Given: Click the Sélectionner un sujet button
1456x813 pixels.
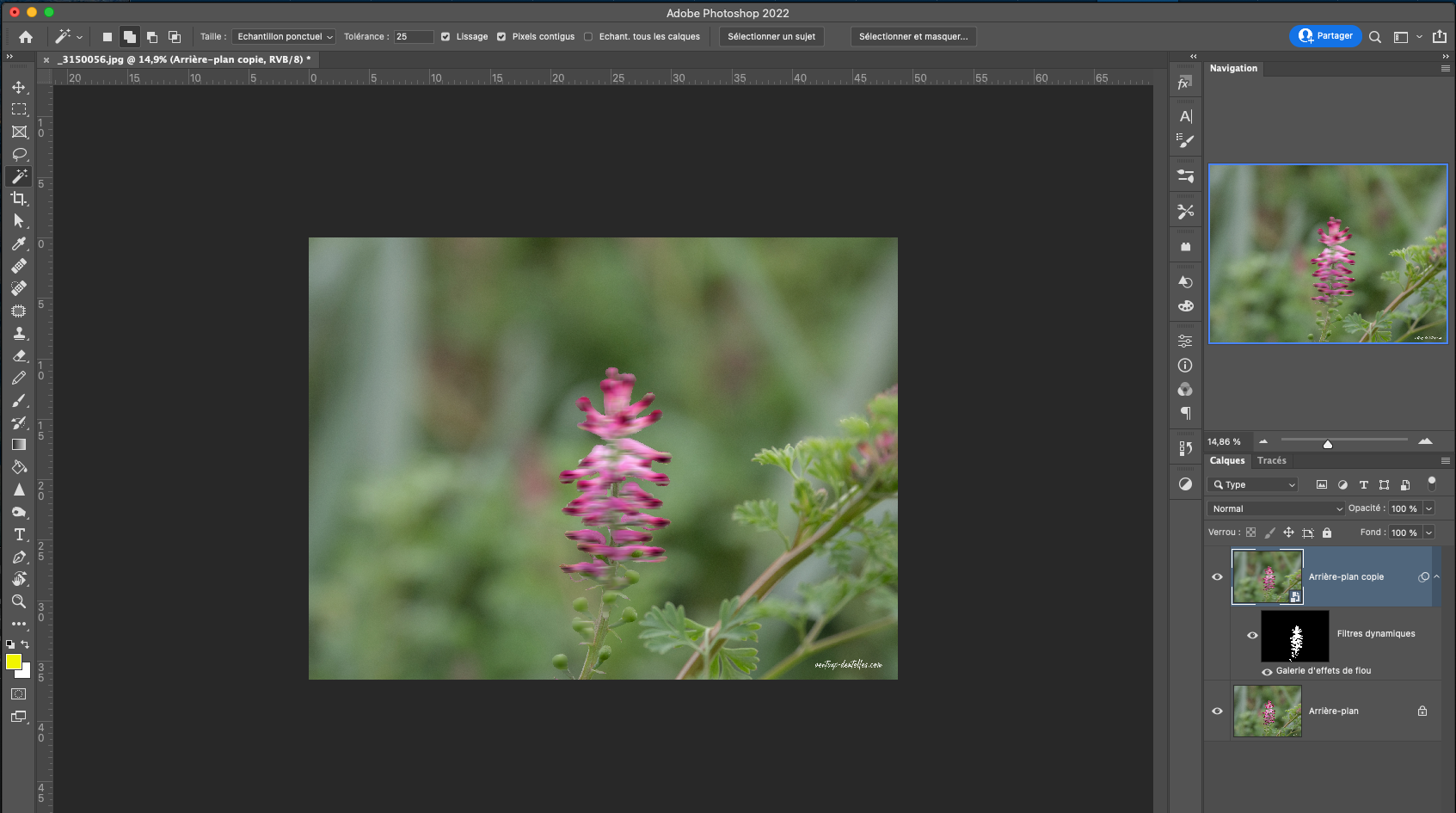Looking at the screenshot, I should coord(771,37).
